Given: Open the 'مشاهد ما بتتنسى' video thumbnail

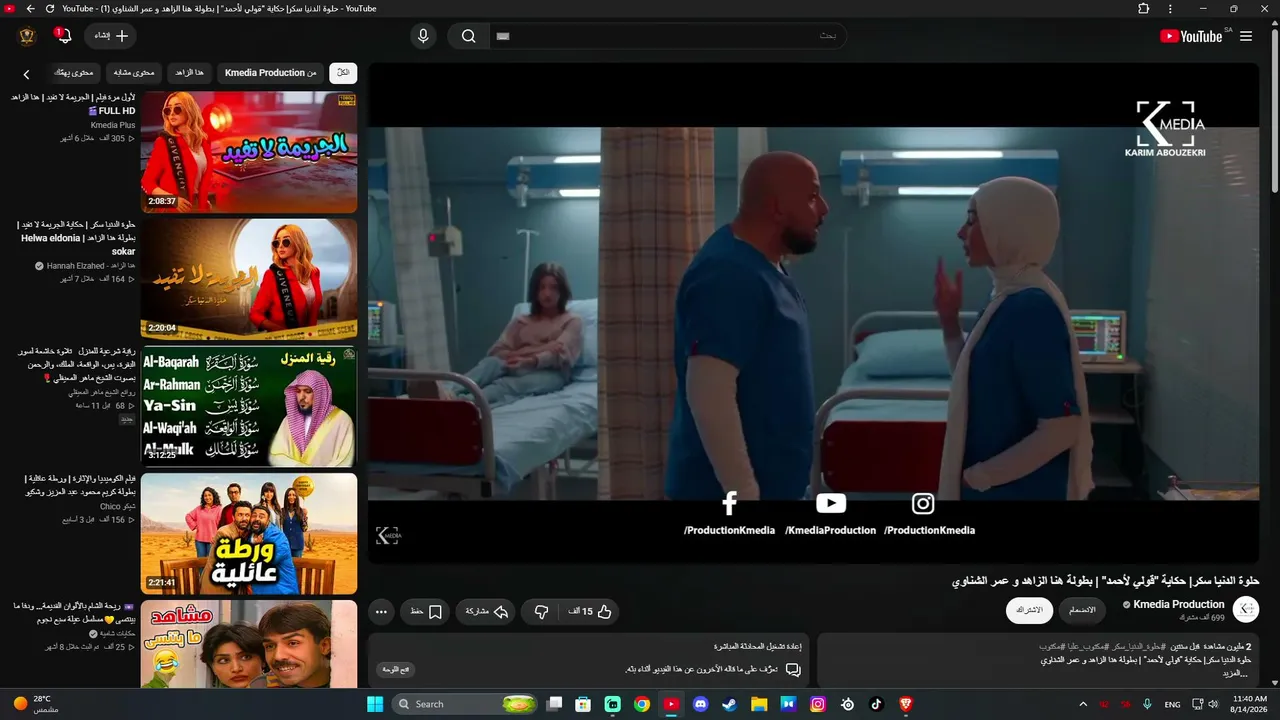Looking at the screenshot, I should (249, 644).
